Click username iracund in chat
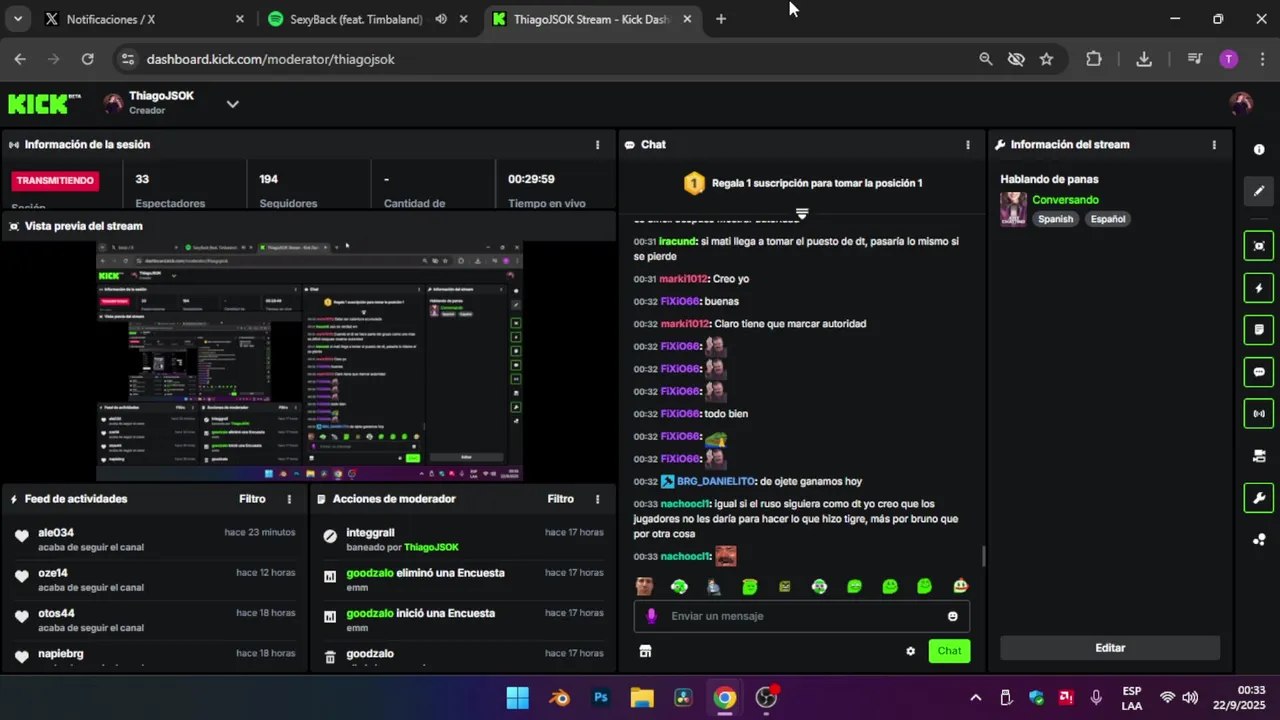Screen dimensions: 1280x720 [x=678, y=241]
